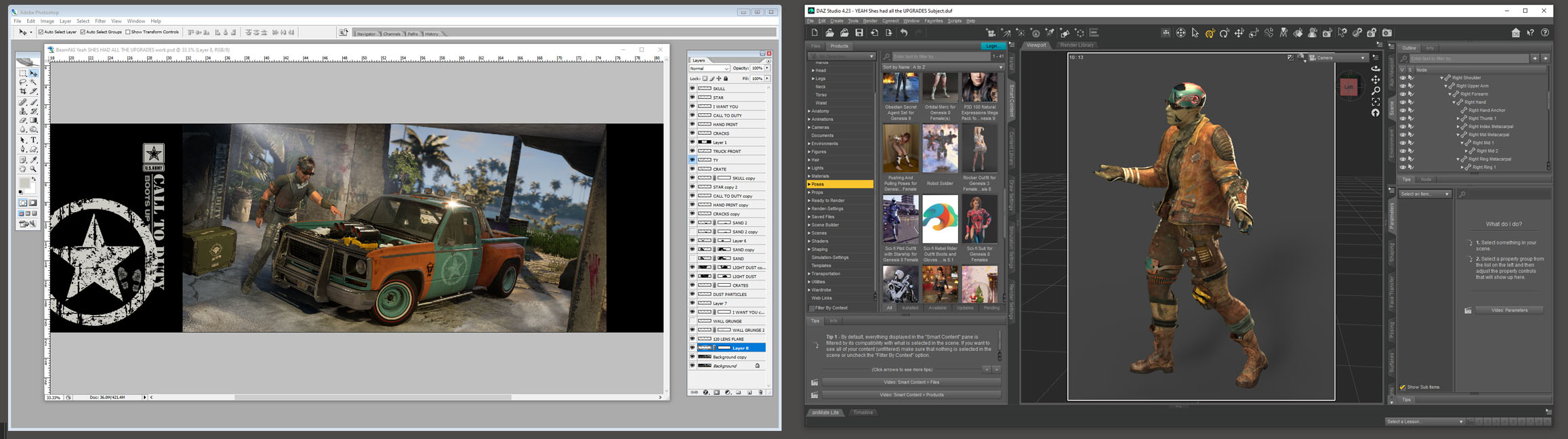This screenshot has height=439, width=1568.
Task: Click the layer Opacity arrow slider control
Action: click(767, 68)
